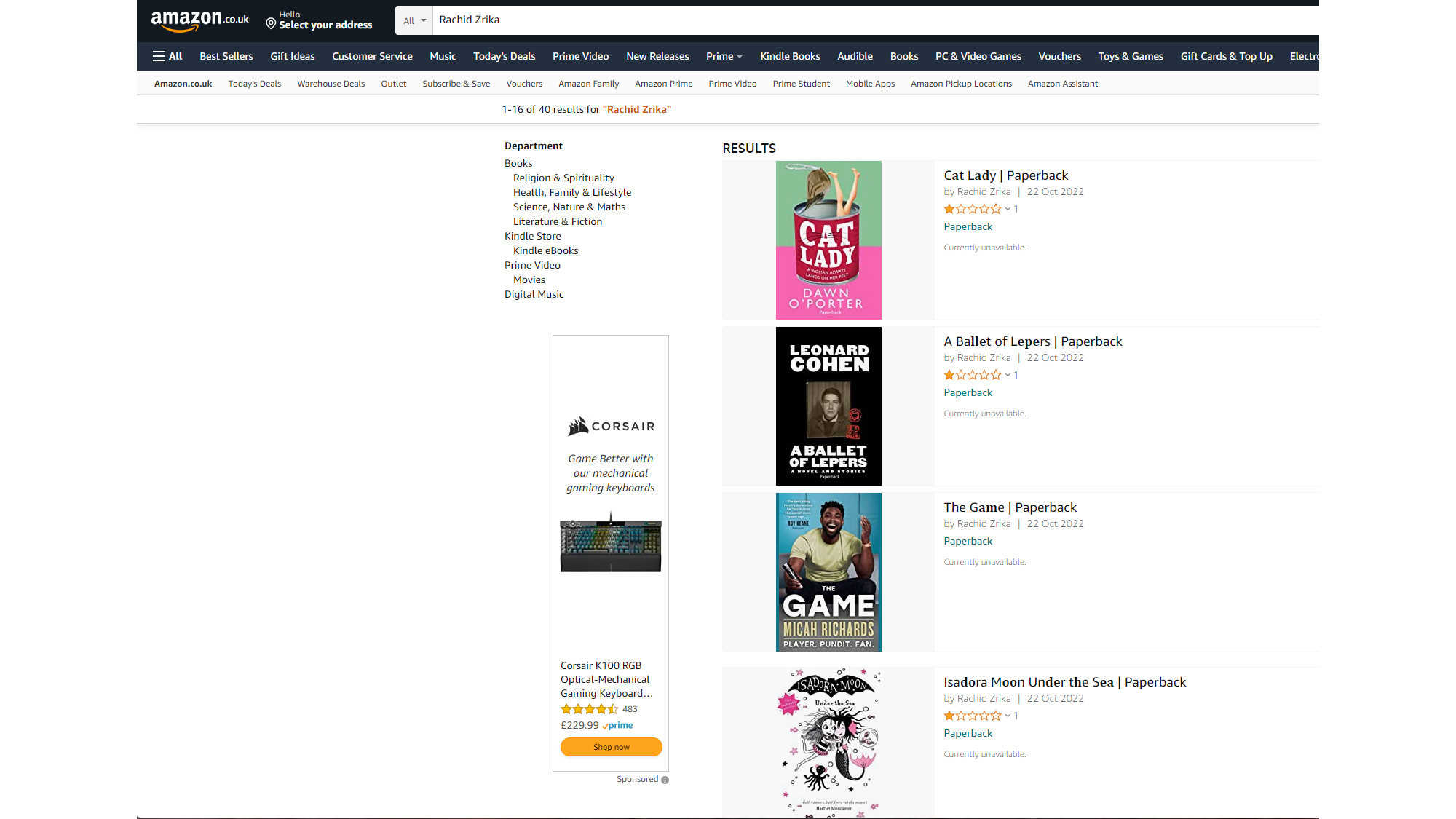
Task: Click the Amazon logo to go home
Action: coord(199,20)
